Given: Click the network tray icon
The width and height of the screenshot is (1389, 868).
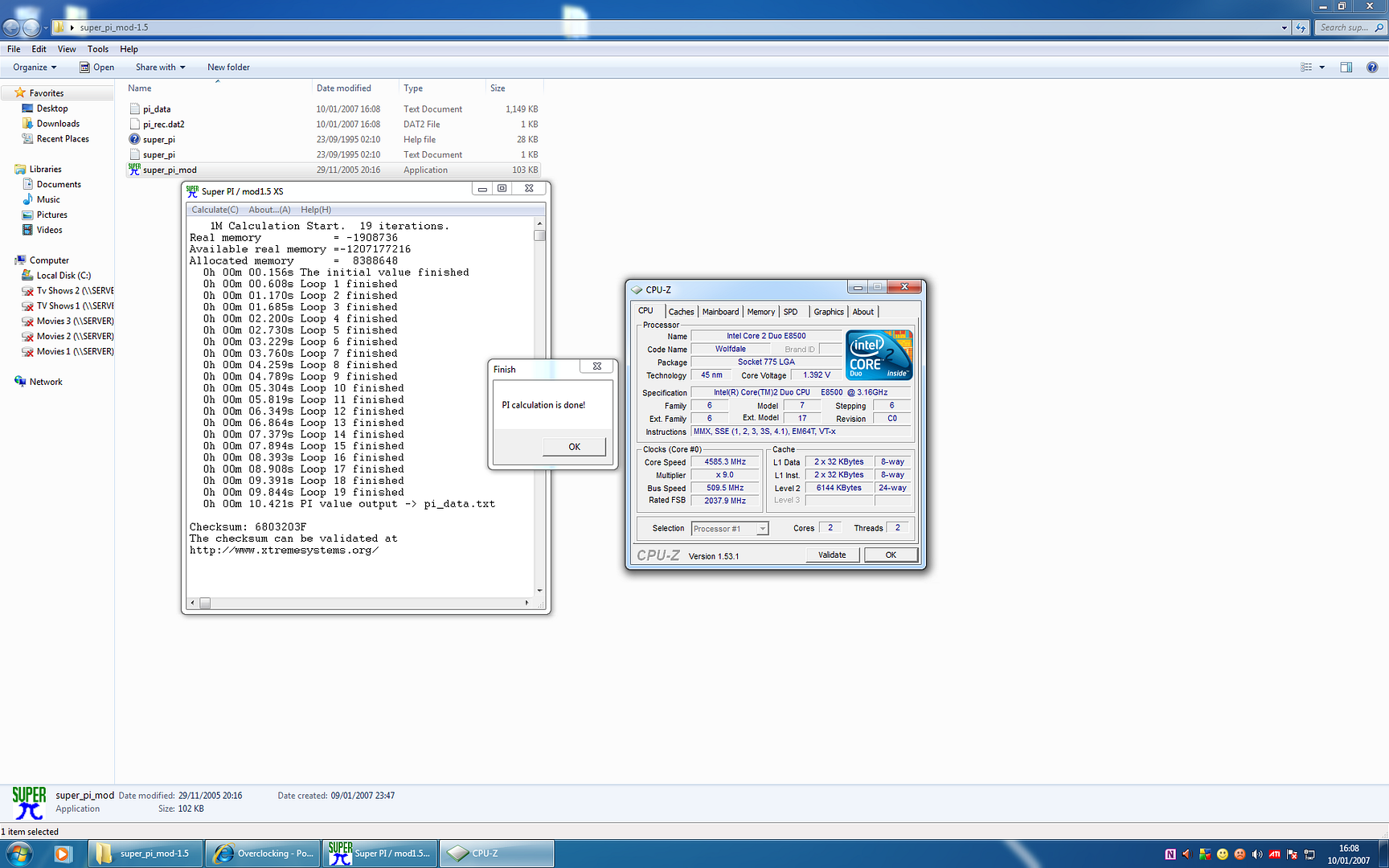Looking at the screenshot, I should click(x=1309, y=854).
